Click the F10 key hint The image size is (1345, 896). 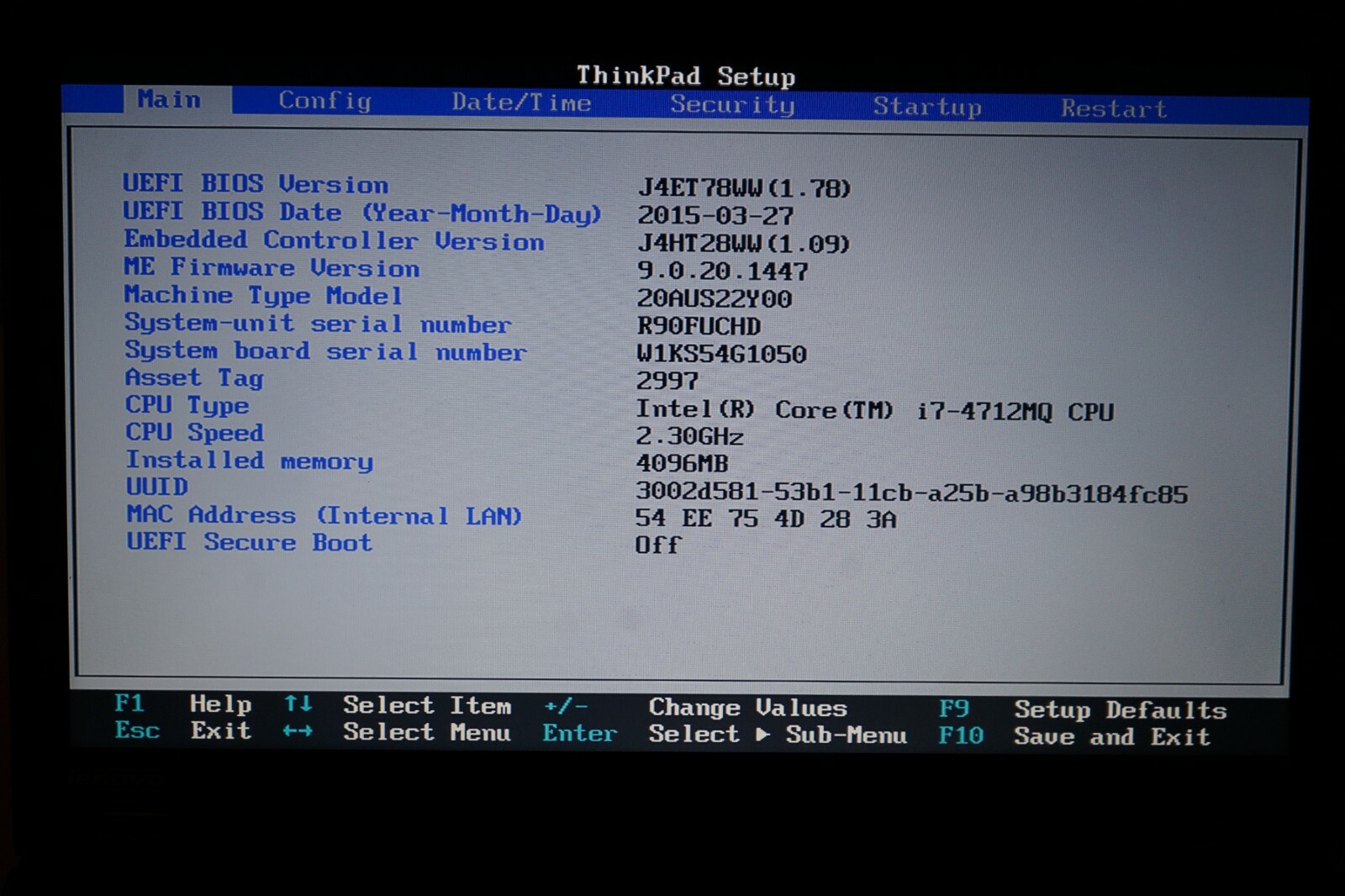pyautogui.click(x=961, y=735)
